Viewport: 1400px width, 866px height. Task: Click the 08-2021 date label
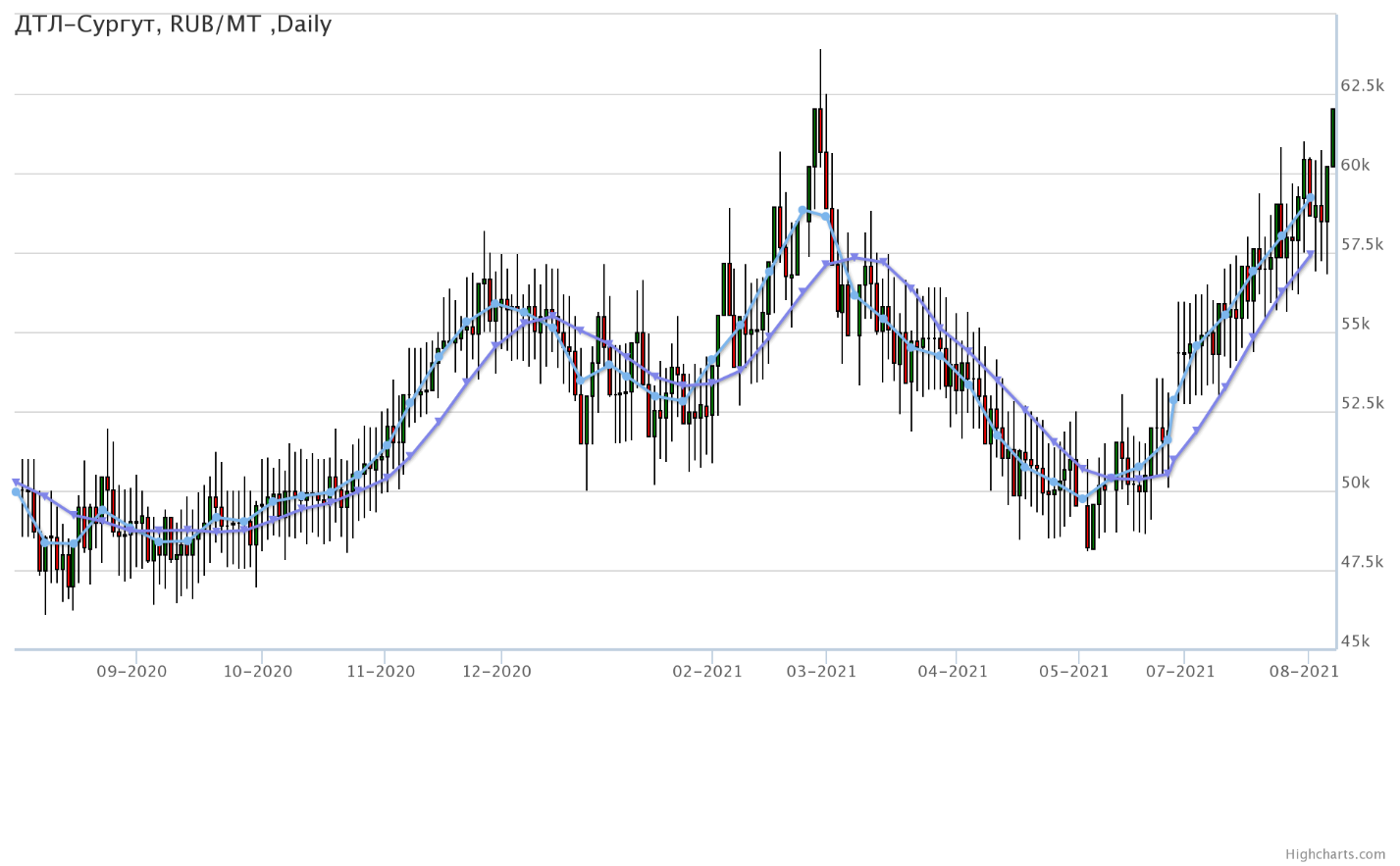[x=1305, y=672]
